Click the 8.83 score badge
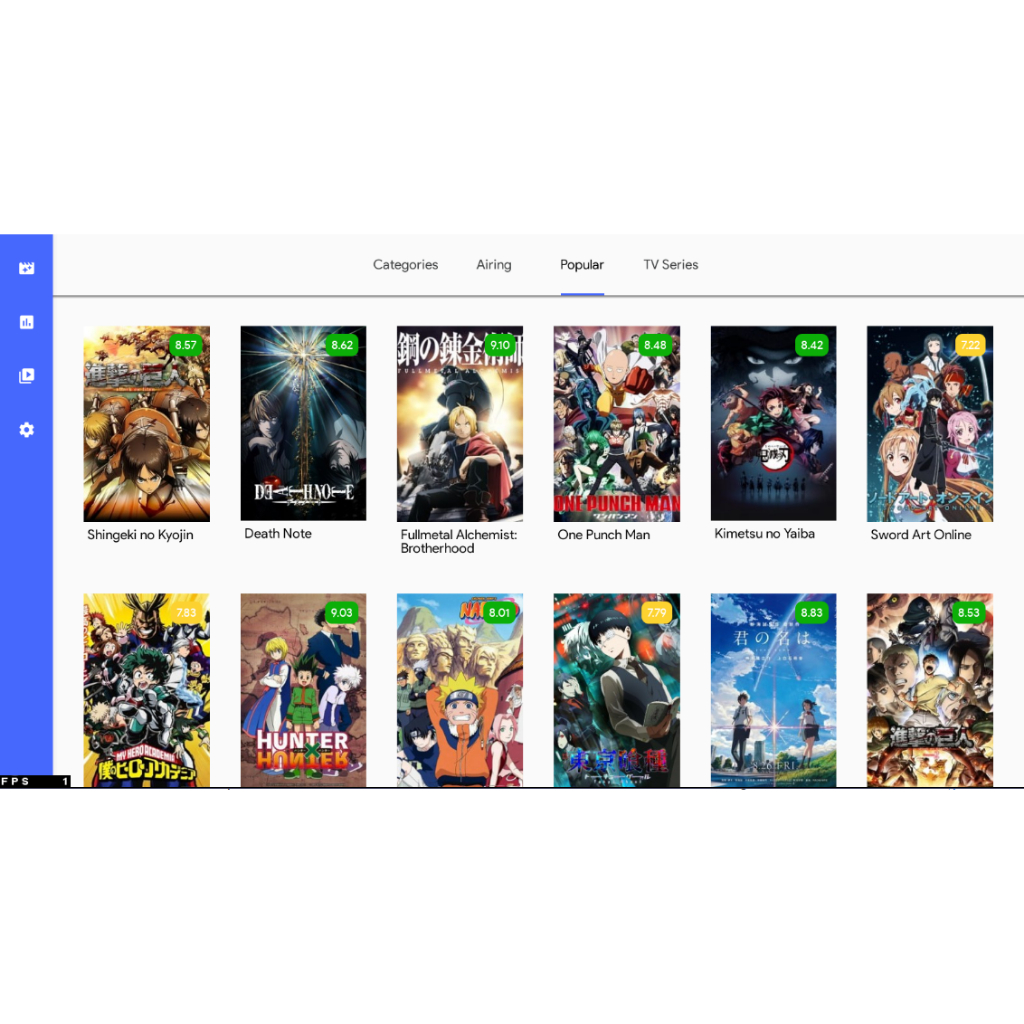Viewport: 1024px width, 1024px height. coord(812,613)
